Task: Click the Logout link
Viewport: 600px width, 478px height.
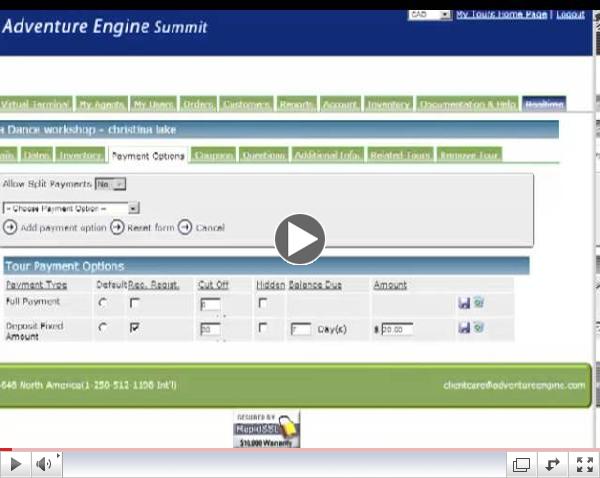Action: [x=571, y=15]
